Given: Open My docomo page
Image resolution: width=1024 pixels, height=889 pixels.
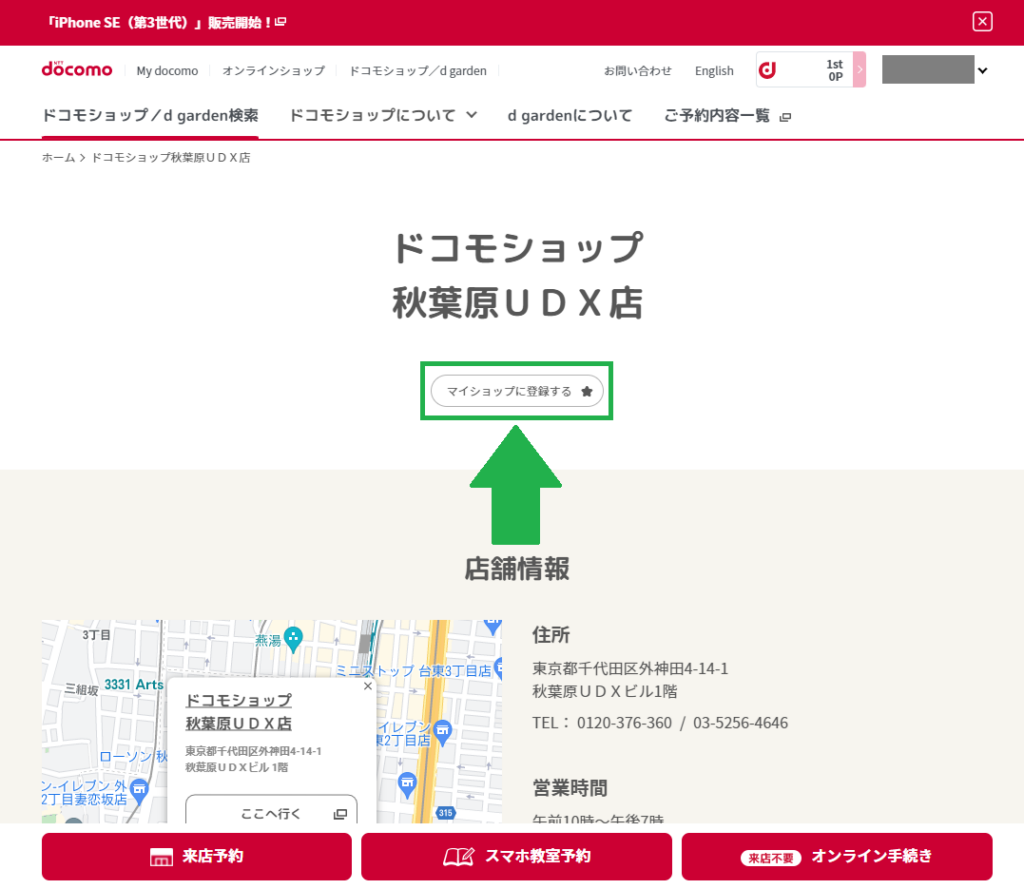Looking at the screenshot, I should pyautogui.click(x=167, y=71).
